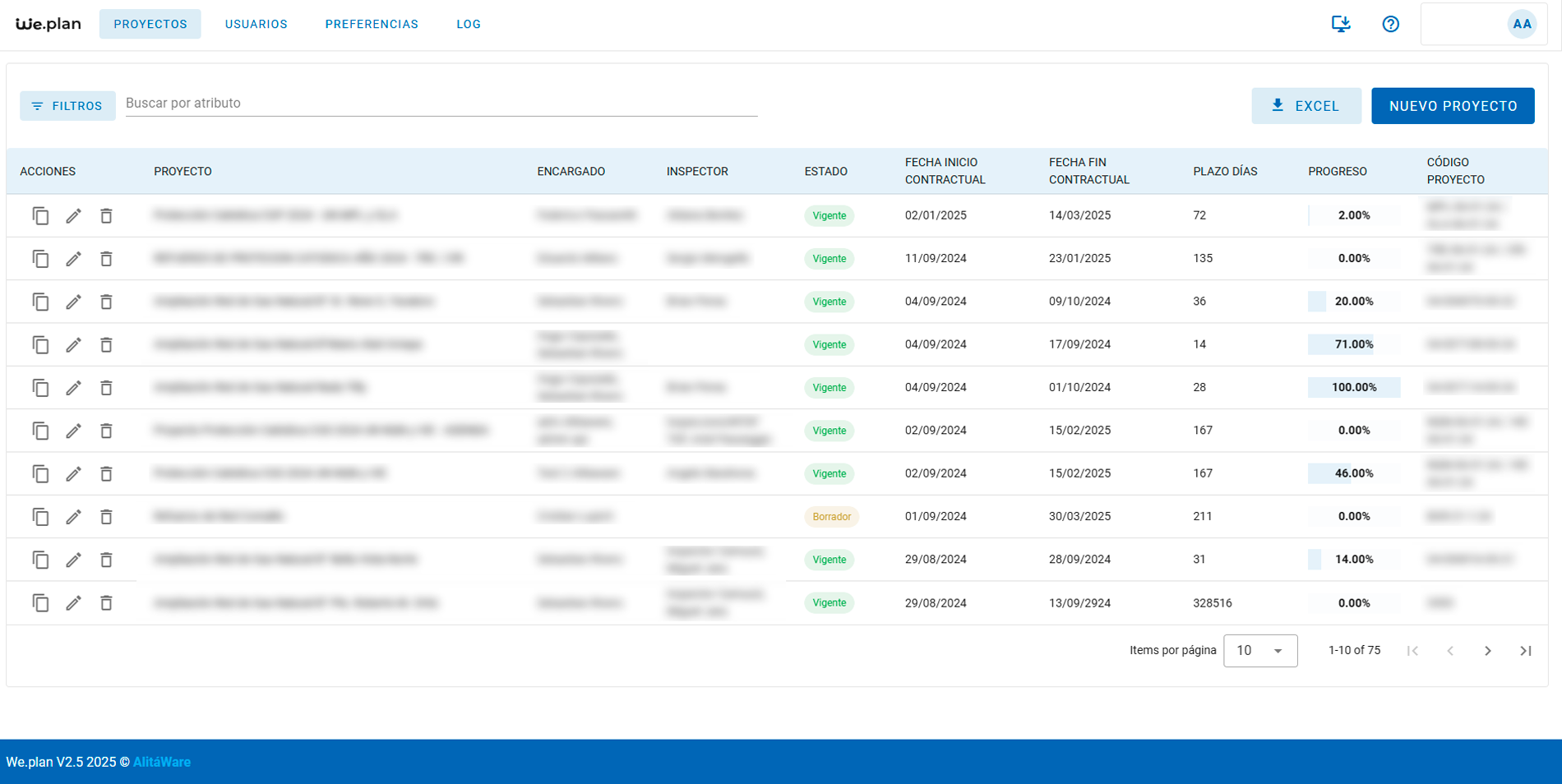Delete the Borrador status project
1562x784 pixels.
tap(106, 517)
